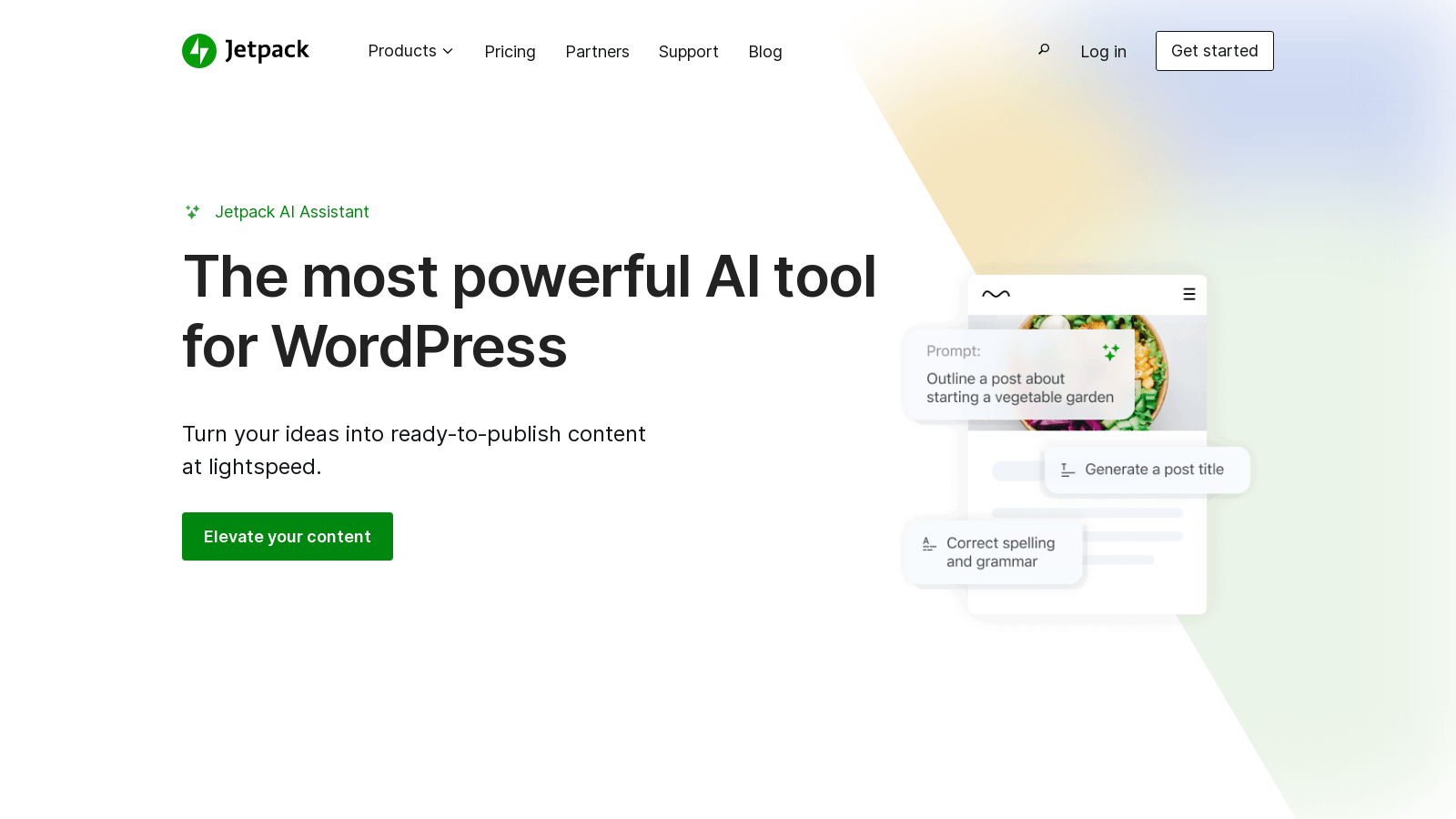Expand the Products dropdown menu
This screenshot has height=819, width=1456.
point(410,51)
